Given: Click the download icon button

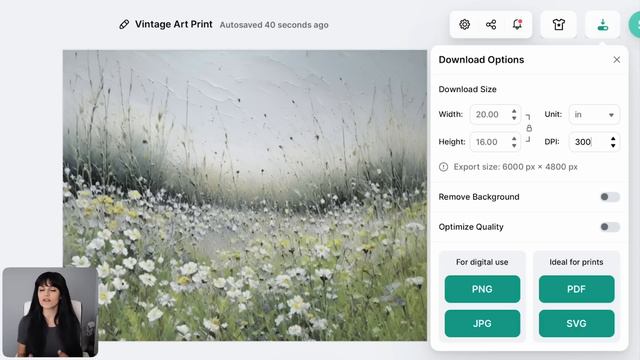Looking at the screenshot, I should point(602,24).
